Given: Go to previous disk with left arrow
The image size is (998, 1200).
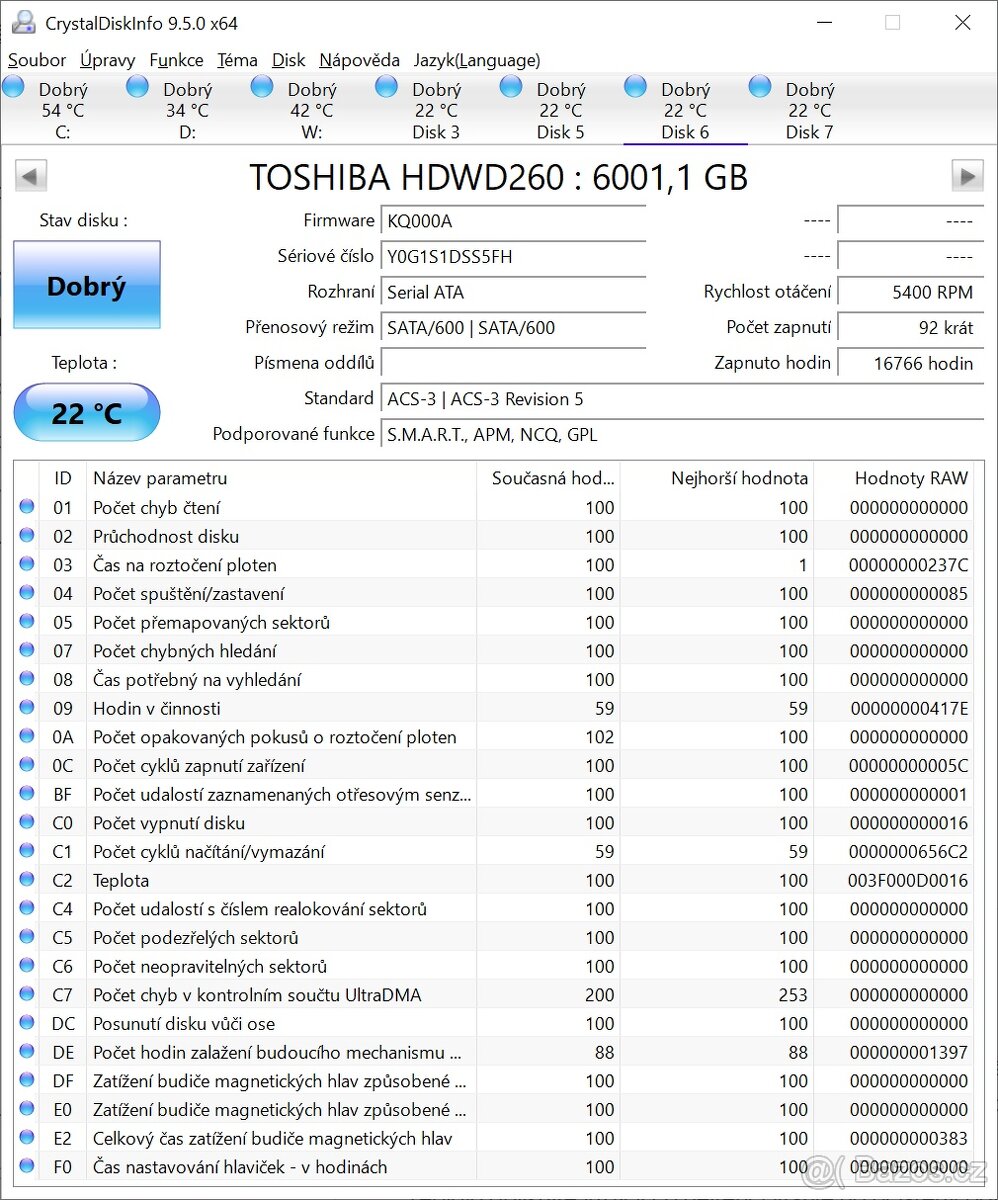Looking at the screenshot, I should (x=31, y=176).
